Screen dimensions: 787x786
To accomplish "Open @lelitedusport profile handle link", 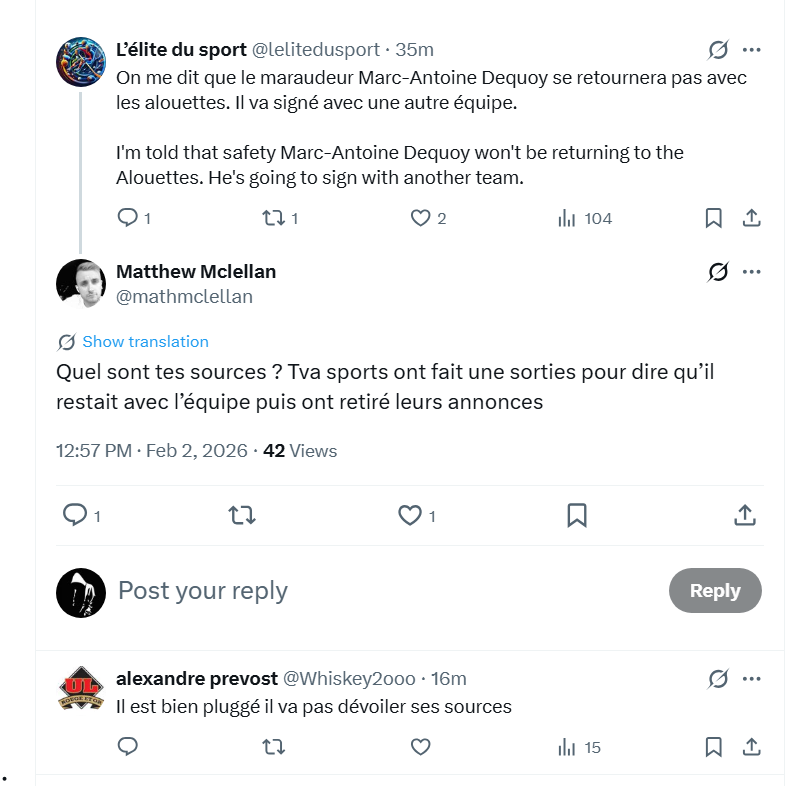I will [315, 49].
